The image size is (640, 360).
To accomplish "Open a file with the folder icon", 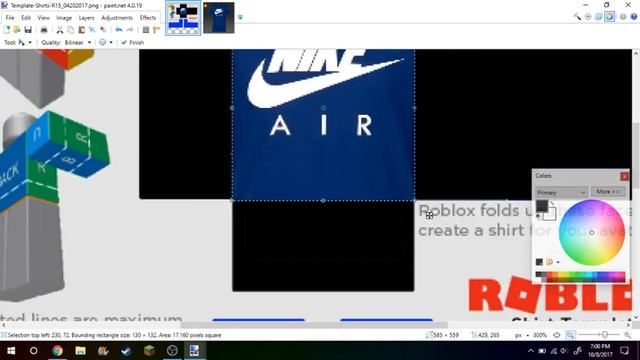I will pos(17,30).
